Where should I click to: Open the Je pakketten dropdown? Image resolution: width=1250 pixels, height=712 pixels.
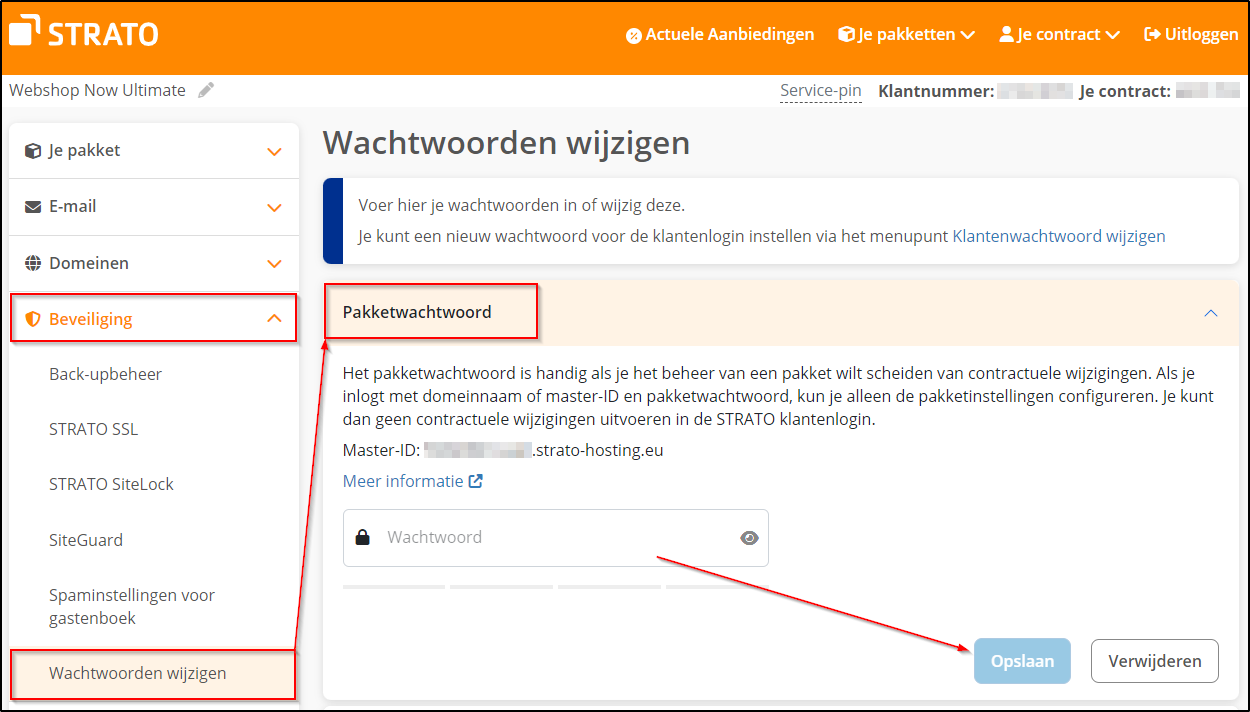click(x=905, y=33)
